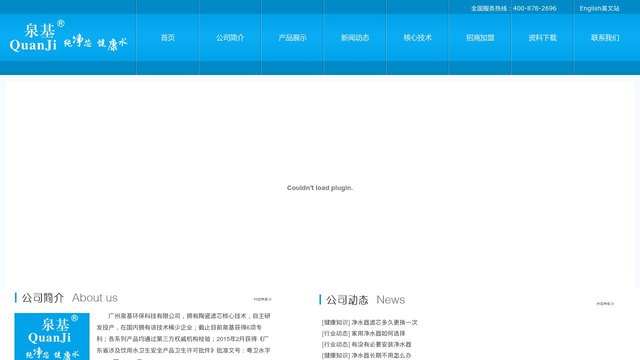Image resolution: width=640 pixels, height=360 pixels.
Task: Click the QuanJi logo in the header
Action: 68,36
